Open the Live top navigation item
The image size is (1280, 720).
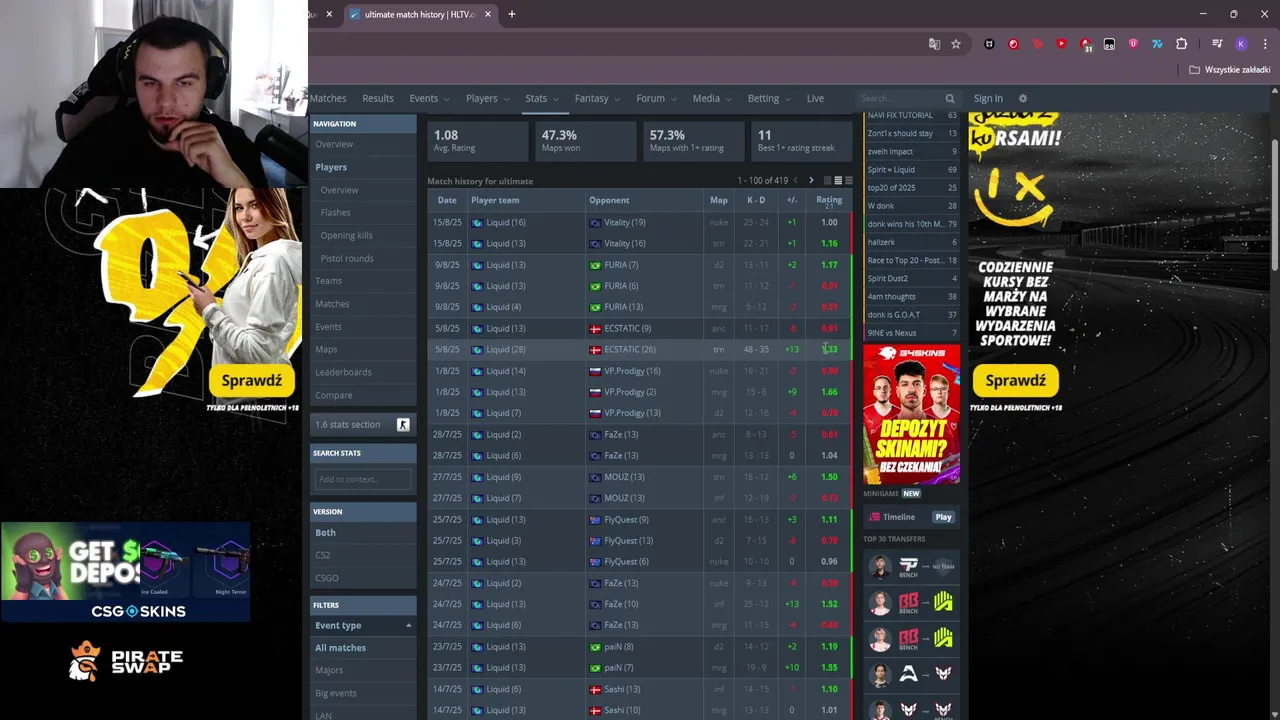point(815,98)
